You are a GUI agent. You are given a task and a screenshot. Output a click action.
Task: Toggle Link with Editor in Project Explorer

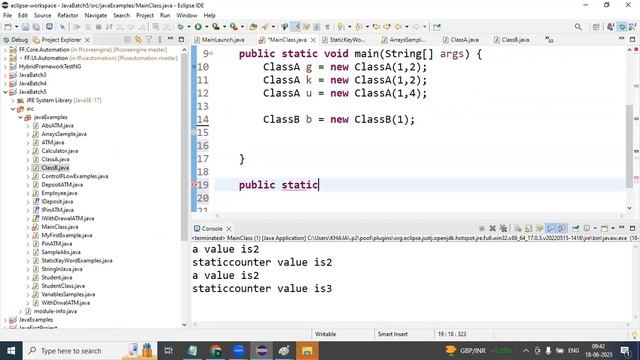[x=138, y=40]
